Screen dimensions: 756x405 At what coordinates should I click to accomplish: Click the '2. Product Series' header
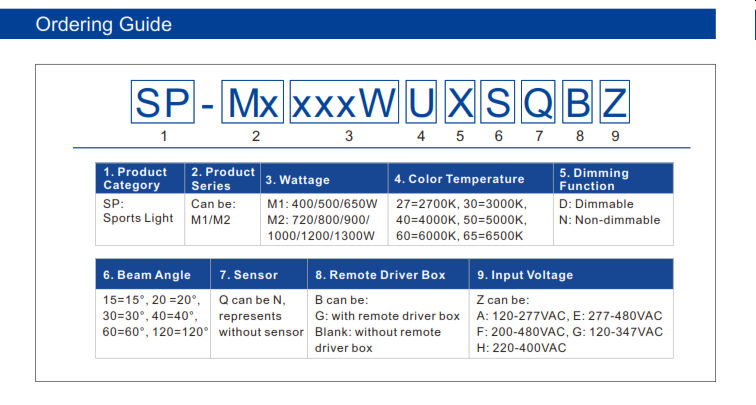click(x=223, y=178)
